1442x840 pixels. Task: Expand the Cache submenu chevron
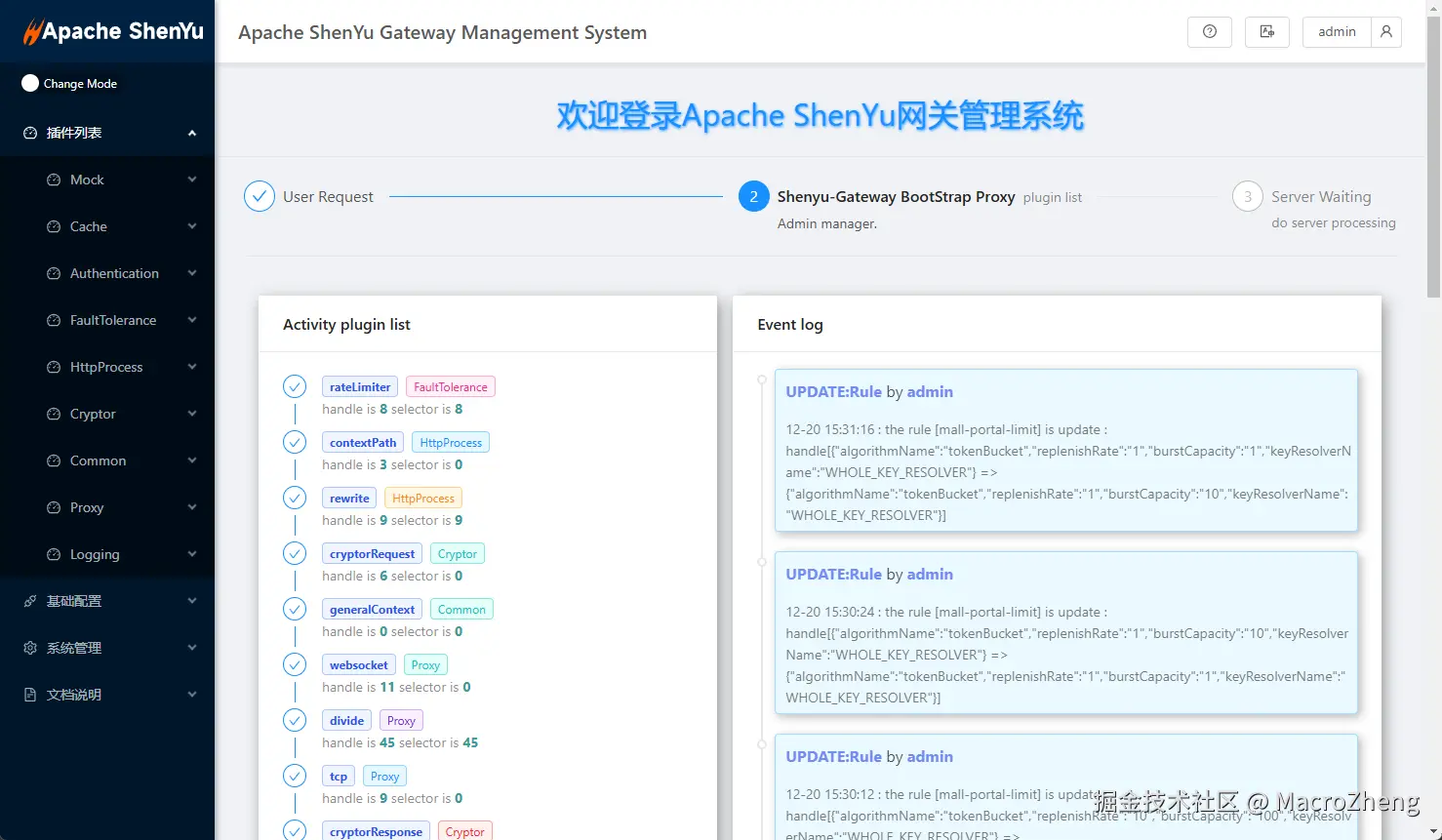pyautogui.click(x=192, y=226)
